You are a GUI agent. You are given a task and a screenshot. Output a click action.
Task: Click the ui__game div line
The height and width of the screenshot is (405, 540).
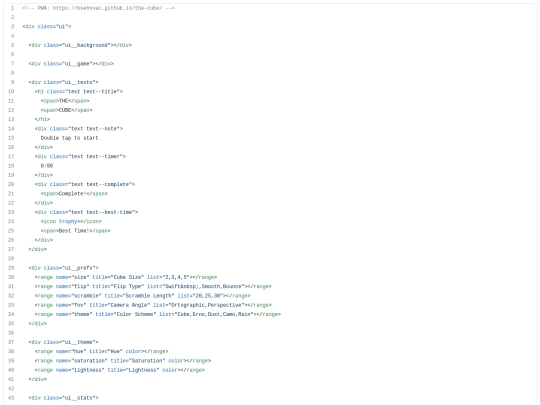click(71, 64)
